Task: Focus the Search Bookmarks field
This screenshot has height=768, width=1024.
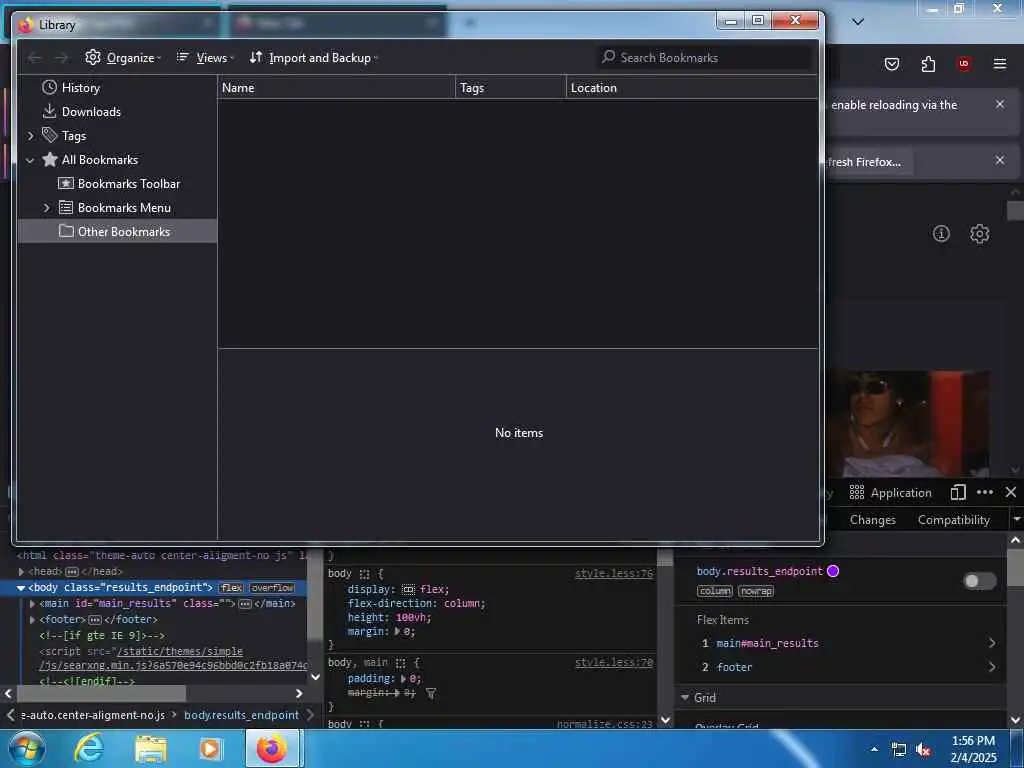Action: click(x=704, y=57)
